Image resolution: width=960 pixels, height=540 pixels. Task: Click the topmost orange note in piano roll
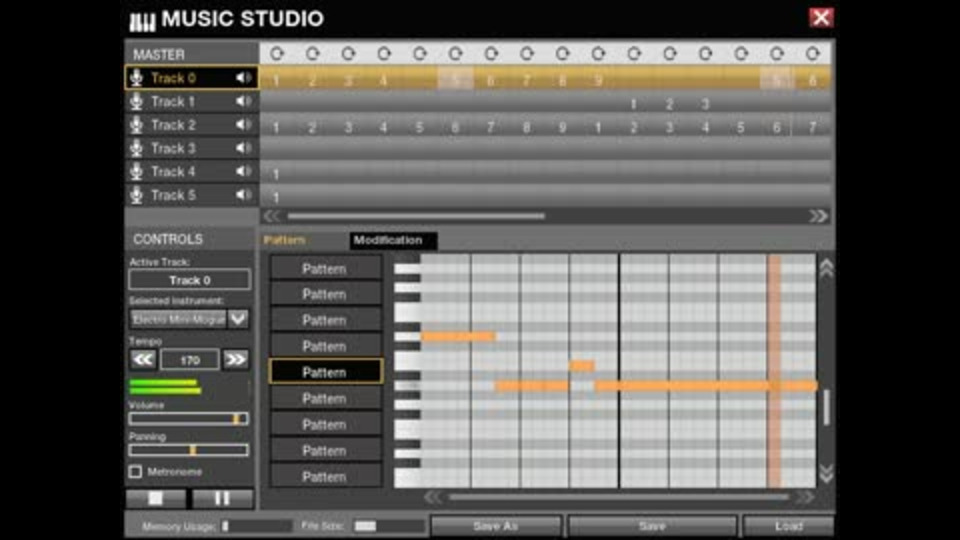pyautogui.click(x=458, y=336)
